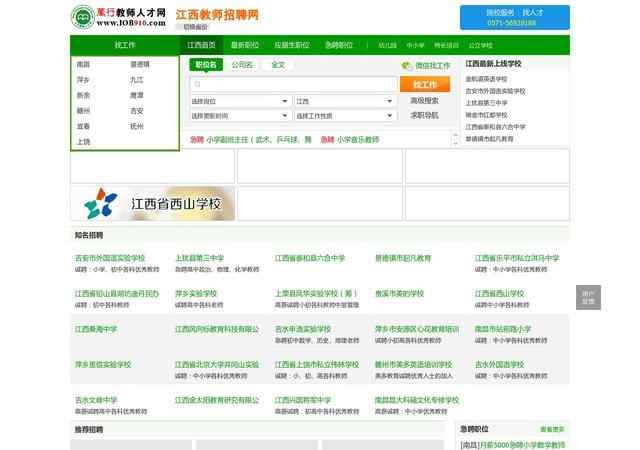
Task: Click the 高级搜索 advanced search link
Action: pos(424,100)
